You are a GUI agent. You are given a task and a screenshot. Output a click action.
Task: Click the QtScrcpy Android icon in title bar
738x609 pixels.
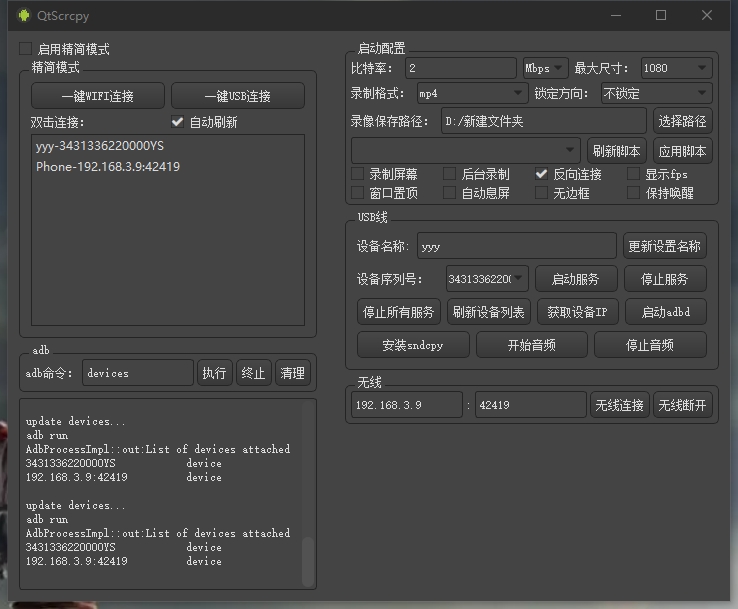(x=23, y=16)
